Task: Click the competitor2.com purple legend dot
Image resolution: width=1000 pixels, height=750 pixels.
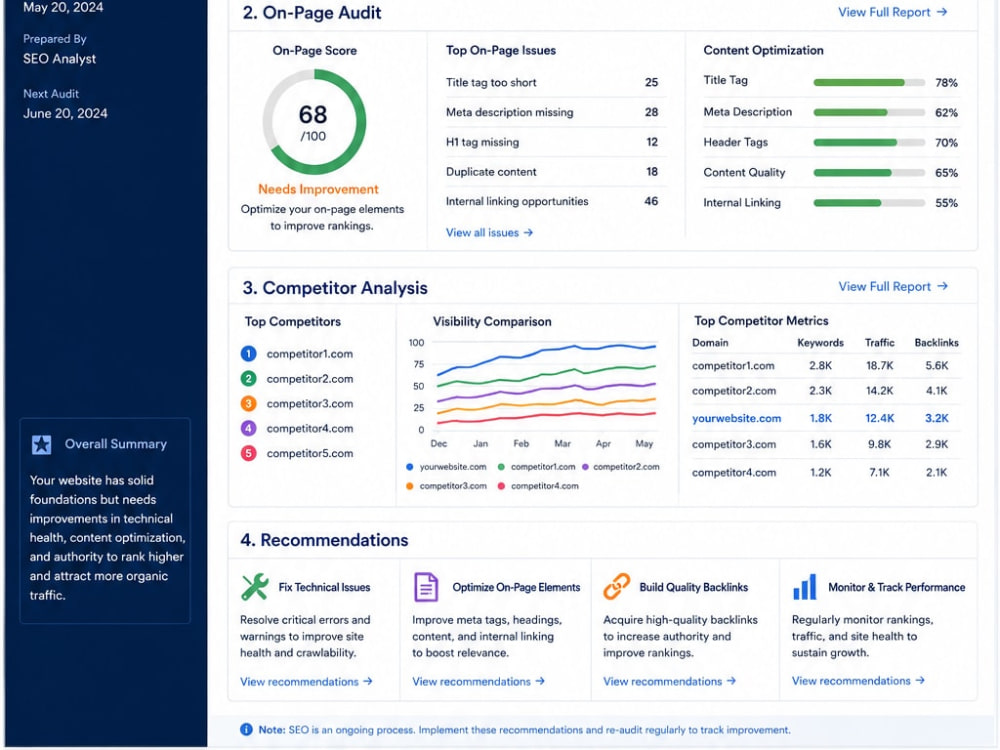Action: point(585,467)
